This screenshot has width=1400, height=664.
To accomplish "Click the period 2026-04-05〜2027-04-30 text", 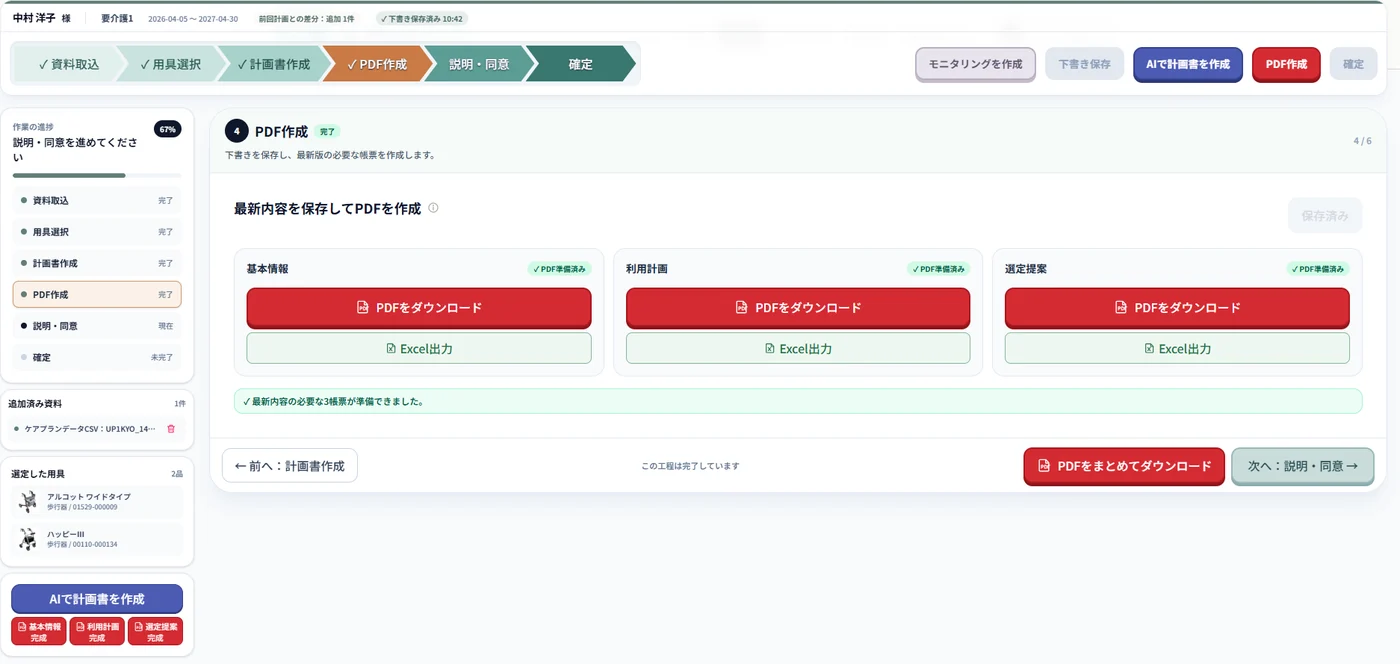I will coord(193,19).
